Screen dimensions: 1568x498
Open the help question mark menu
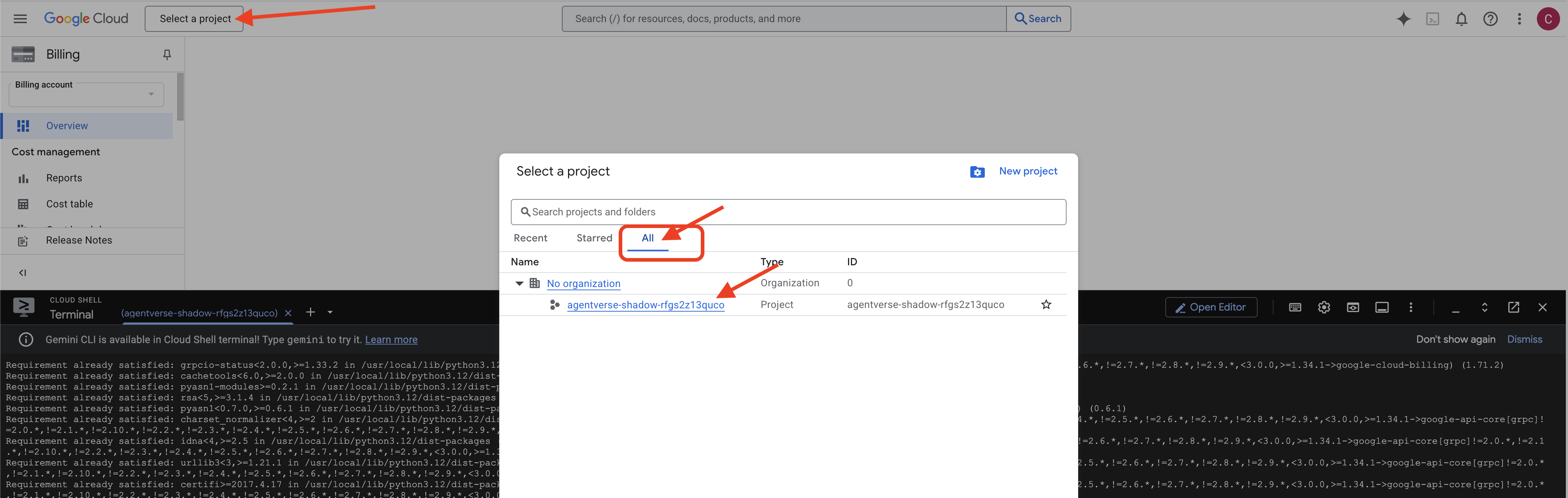[x=1490, y=19]
